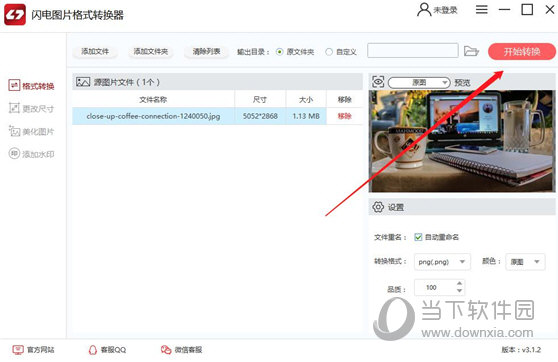This screenshot has height=362, width=558.
Task: Maximize the window
Action: [527, 10]
